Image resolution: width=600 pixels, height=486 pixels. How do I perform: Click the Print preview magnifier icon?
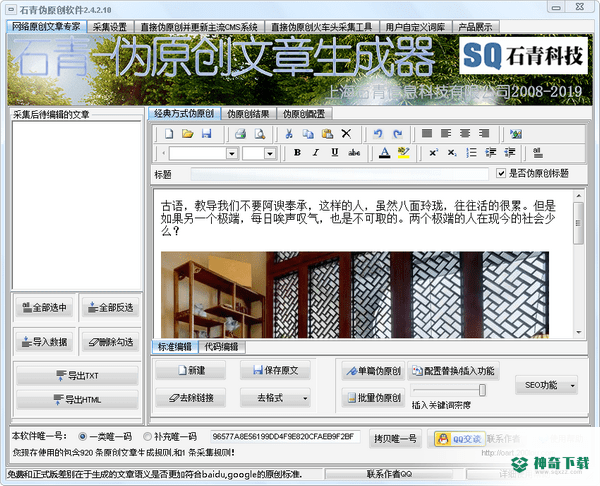click(x=260, y=134)
